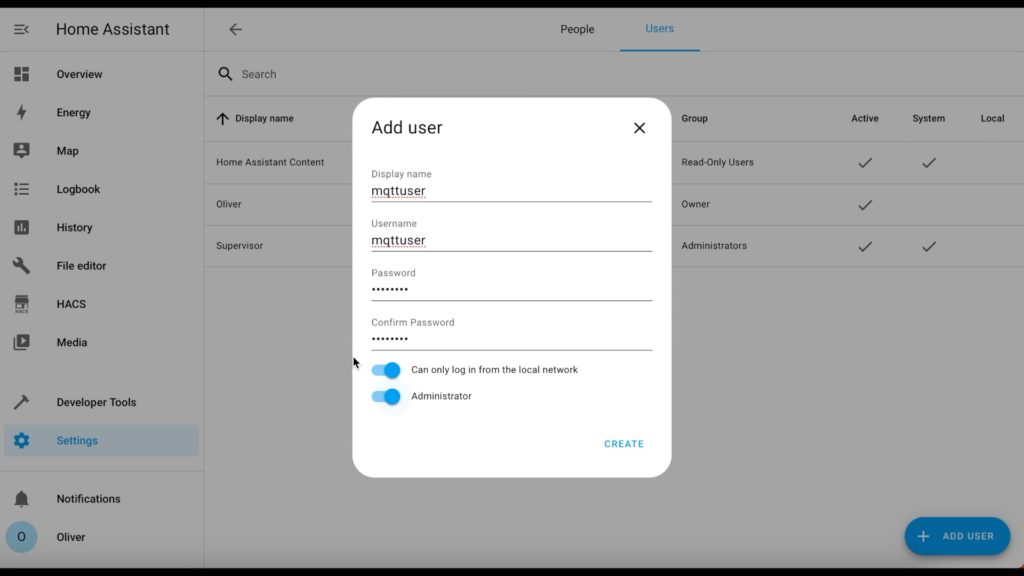Open Overview in the sidebar

[79, 74]
